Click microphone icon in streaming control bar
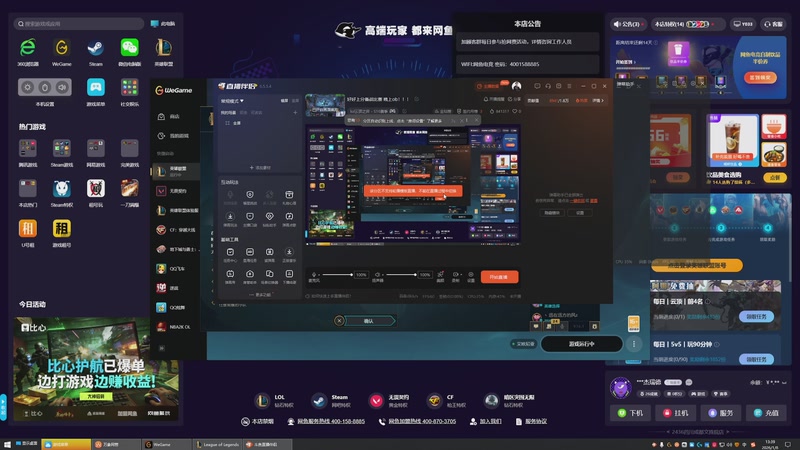This screenshot has width=800, height=450. coord(314,274)
